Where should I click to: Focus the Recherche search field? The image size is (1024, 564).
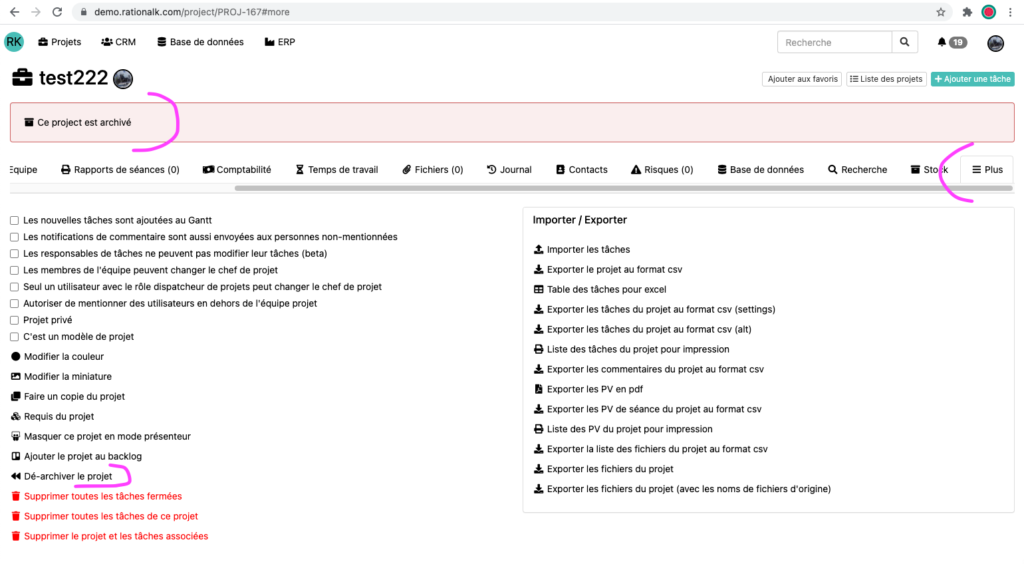pyautogui.click(x=832, y=43)
